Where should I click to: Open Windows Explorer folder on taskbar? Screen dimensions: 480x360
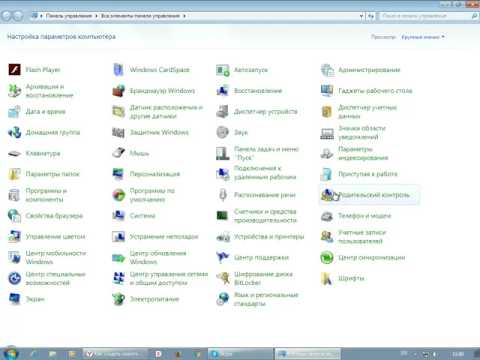pos(72,354)
